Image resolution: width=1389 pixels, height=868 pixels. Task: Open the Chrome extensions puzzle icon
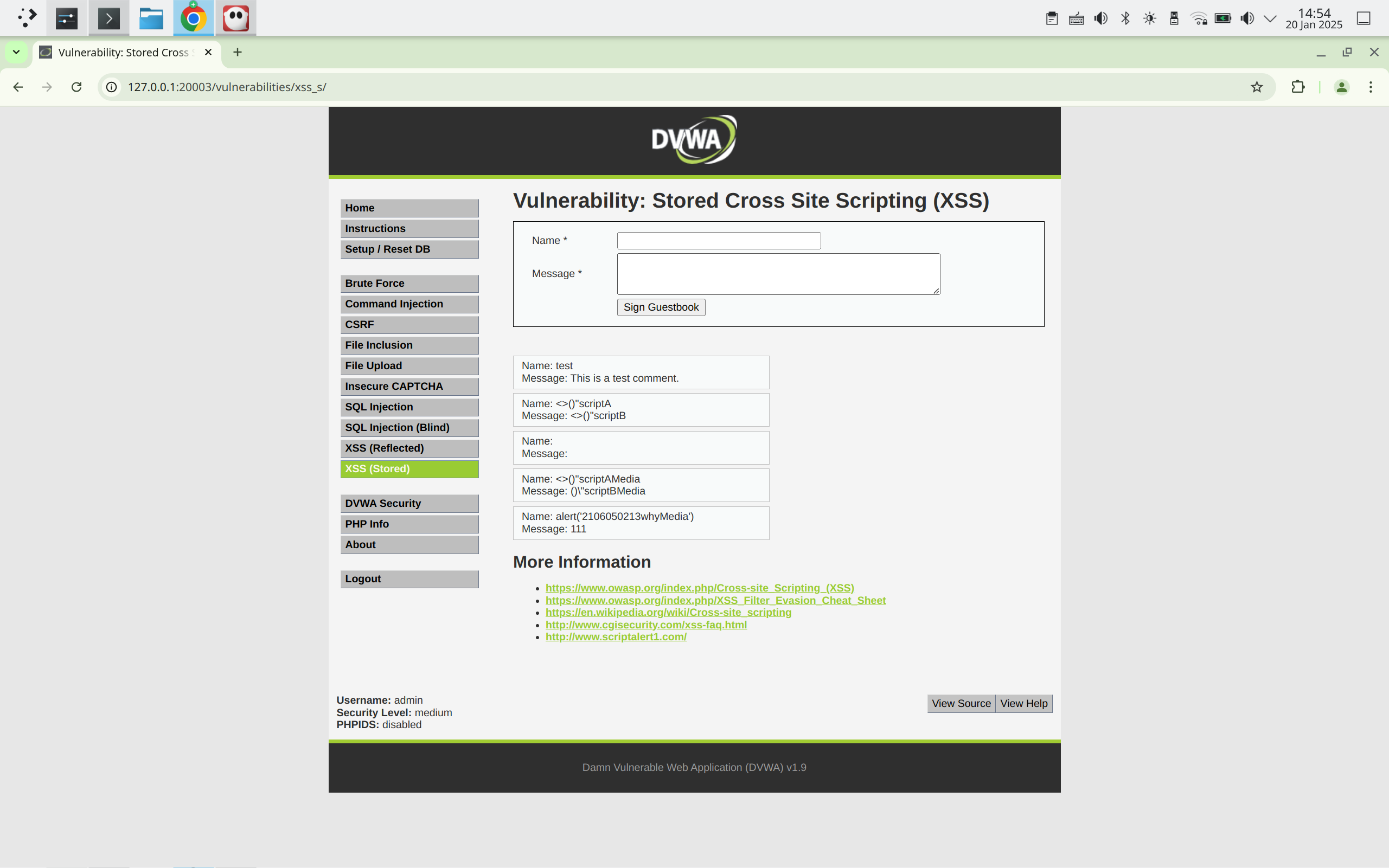tap(1298, 87)
